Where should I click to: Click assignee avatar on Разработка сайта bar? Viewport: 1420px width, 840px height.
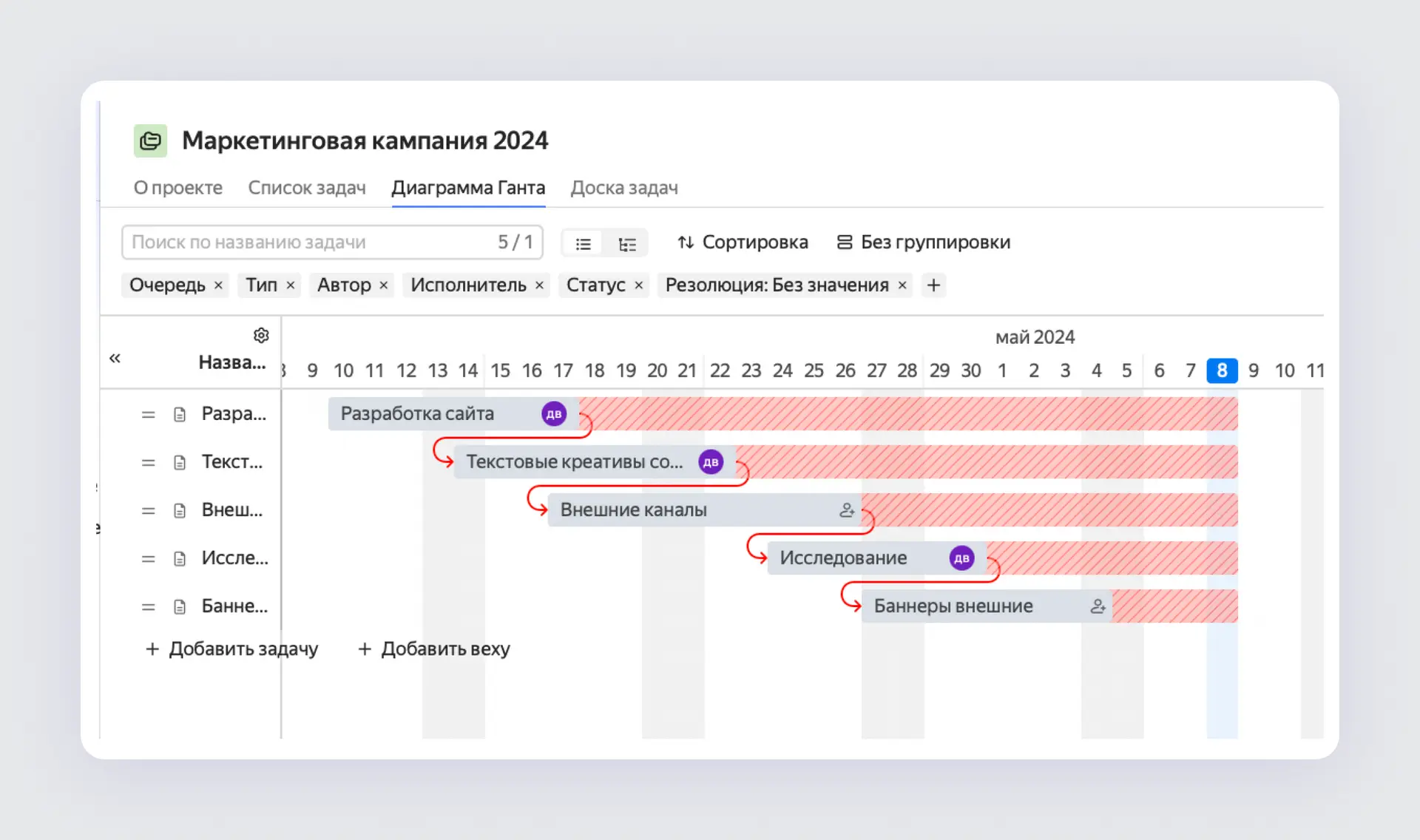554,414
